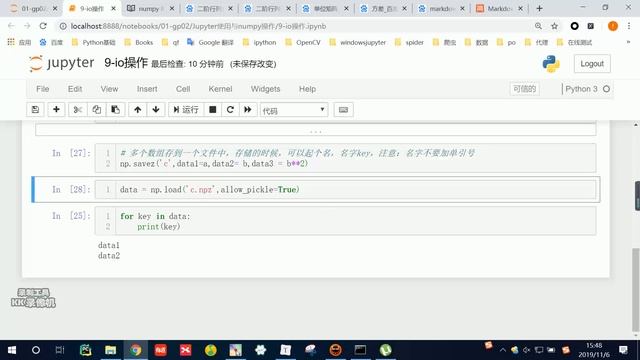
Task: Save notebook with the floppy disk icon
Action: point(36,109)
